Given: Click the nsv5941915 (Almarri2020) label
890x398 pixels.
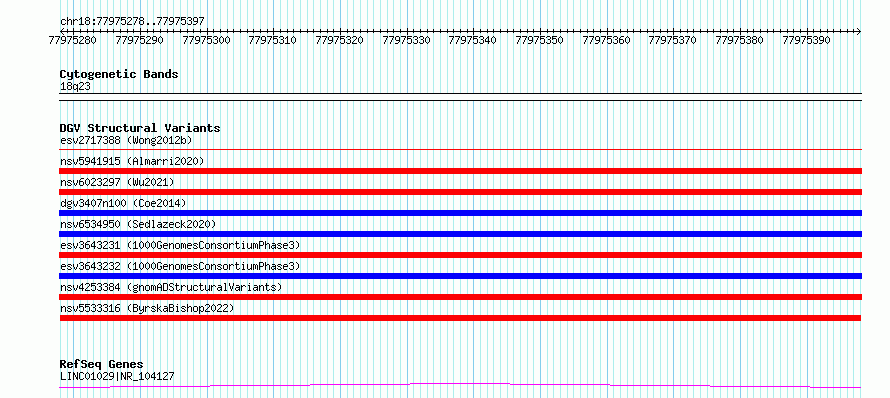Looking at the screenshot, I should [x=132, y=161].
